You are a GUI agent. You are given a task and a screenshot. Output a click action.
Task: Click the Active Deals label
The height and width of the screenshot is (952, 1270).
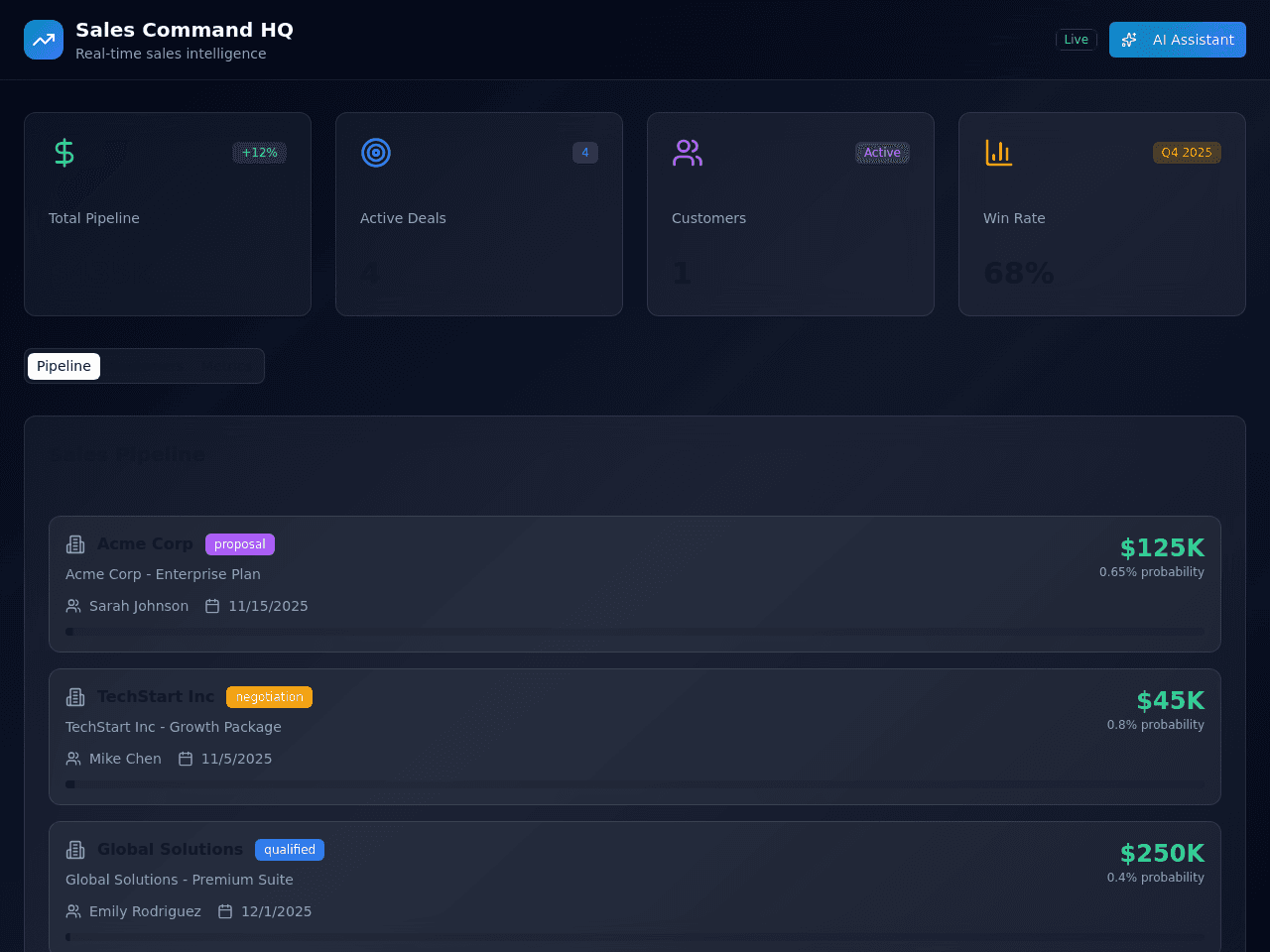[x=403, y=218]
